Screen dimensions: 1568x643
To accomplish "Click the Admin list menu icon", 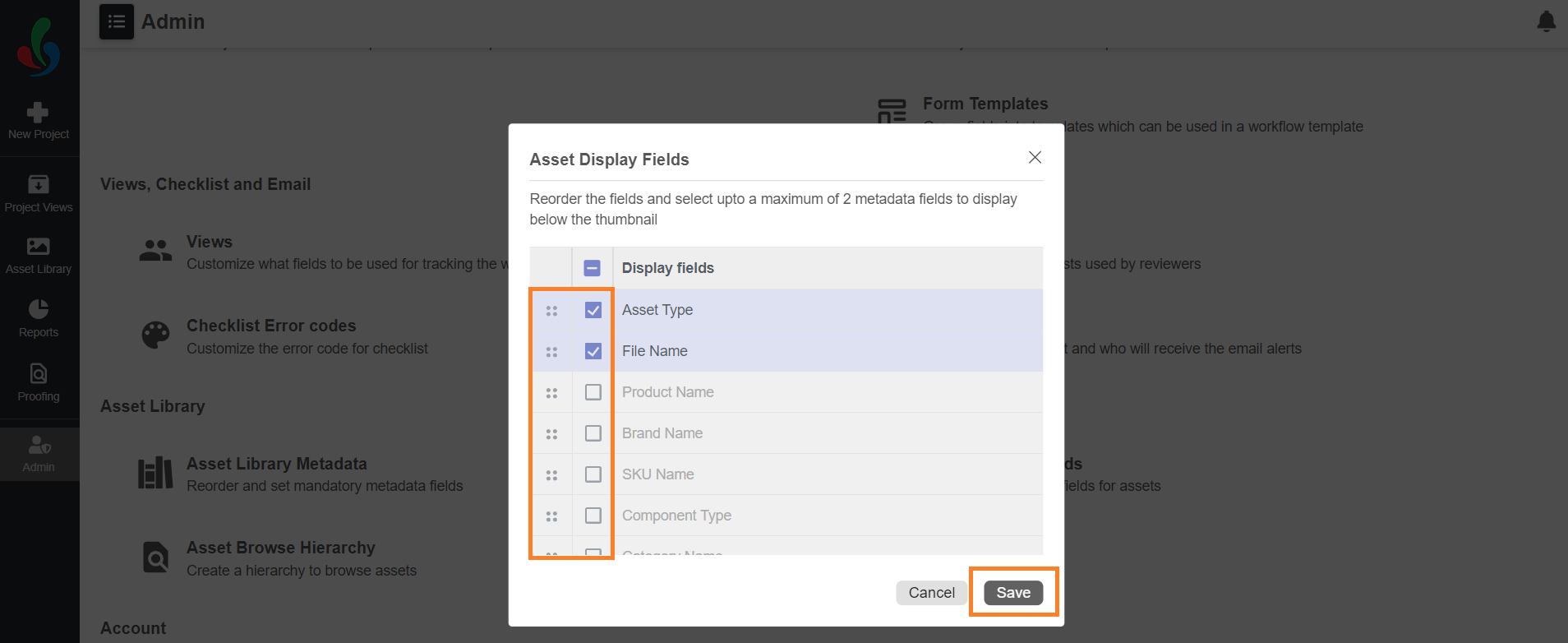I will (117, 21).
